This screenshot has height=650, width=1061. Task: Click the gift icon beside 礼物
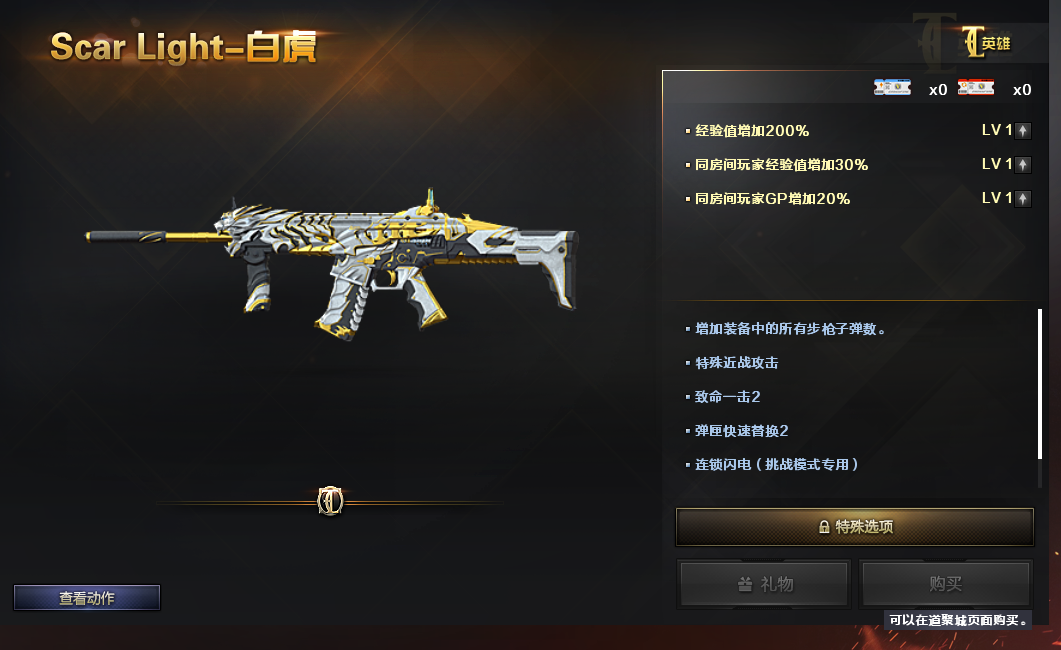[x=745, y=584]
